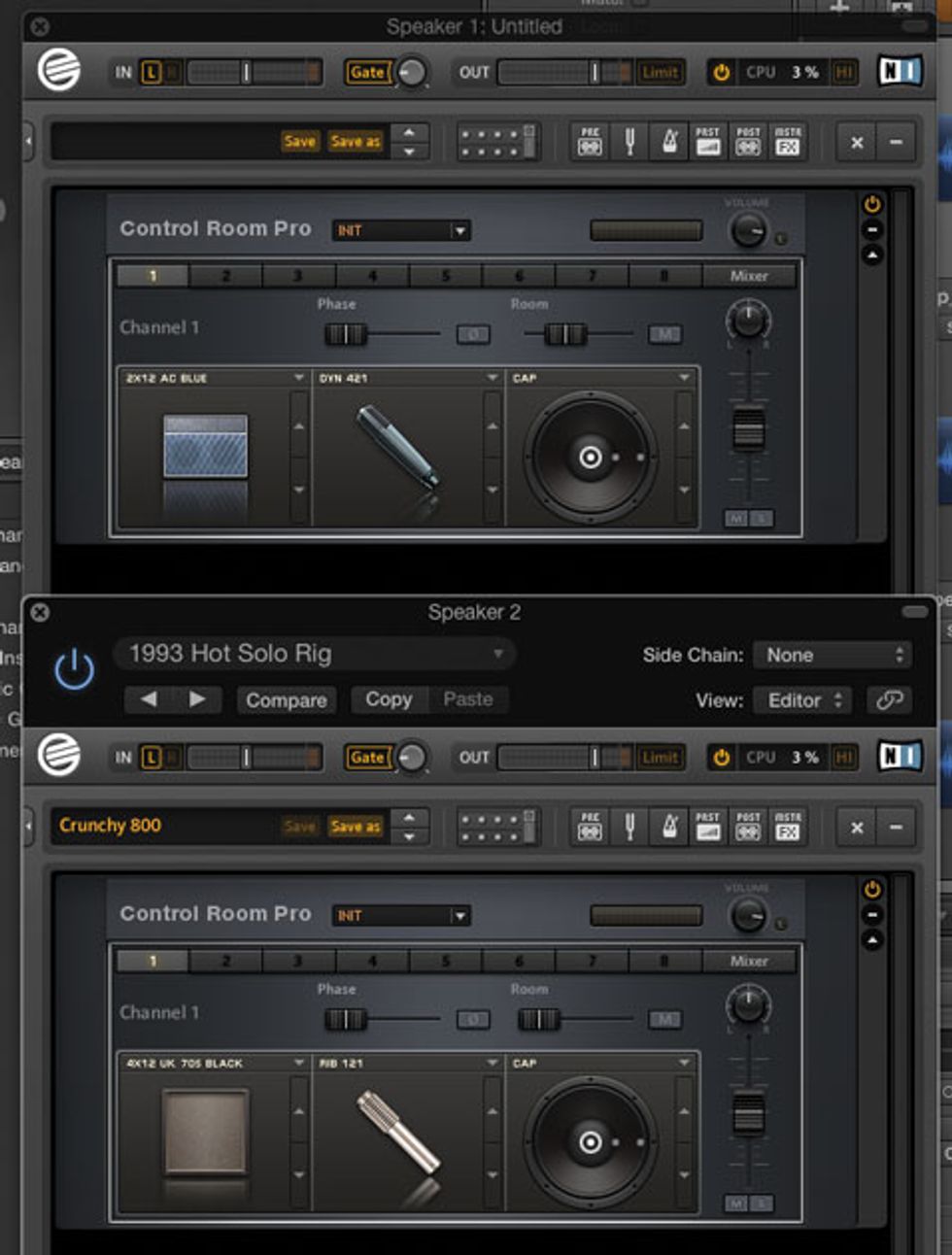Open the metronome in Speaker 1 toolbar

(669, 143)
